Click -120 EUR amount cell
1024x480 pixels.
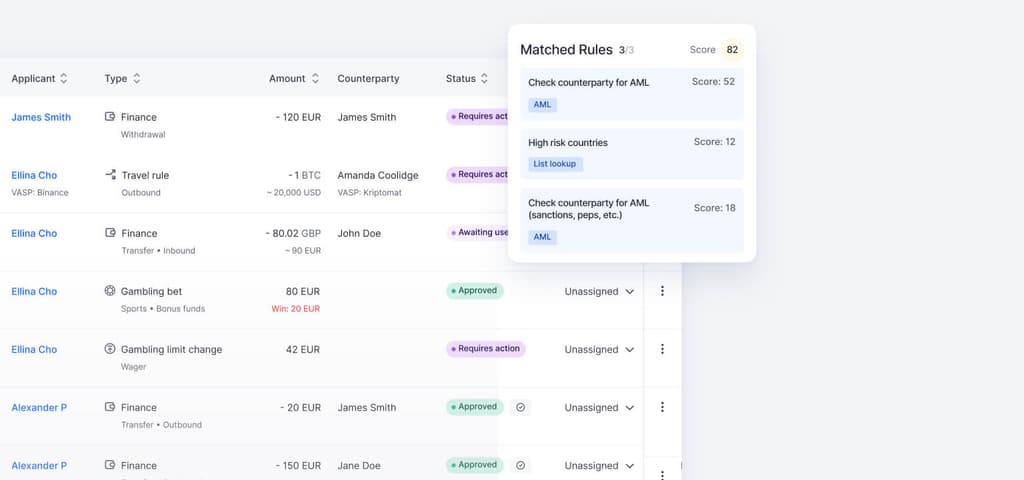point(298,118)
